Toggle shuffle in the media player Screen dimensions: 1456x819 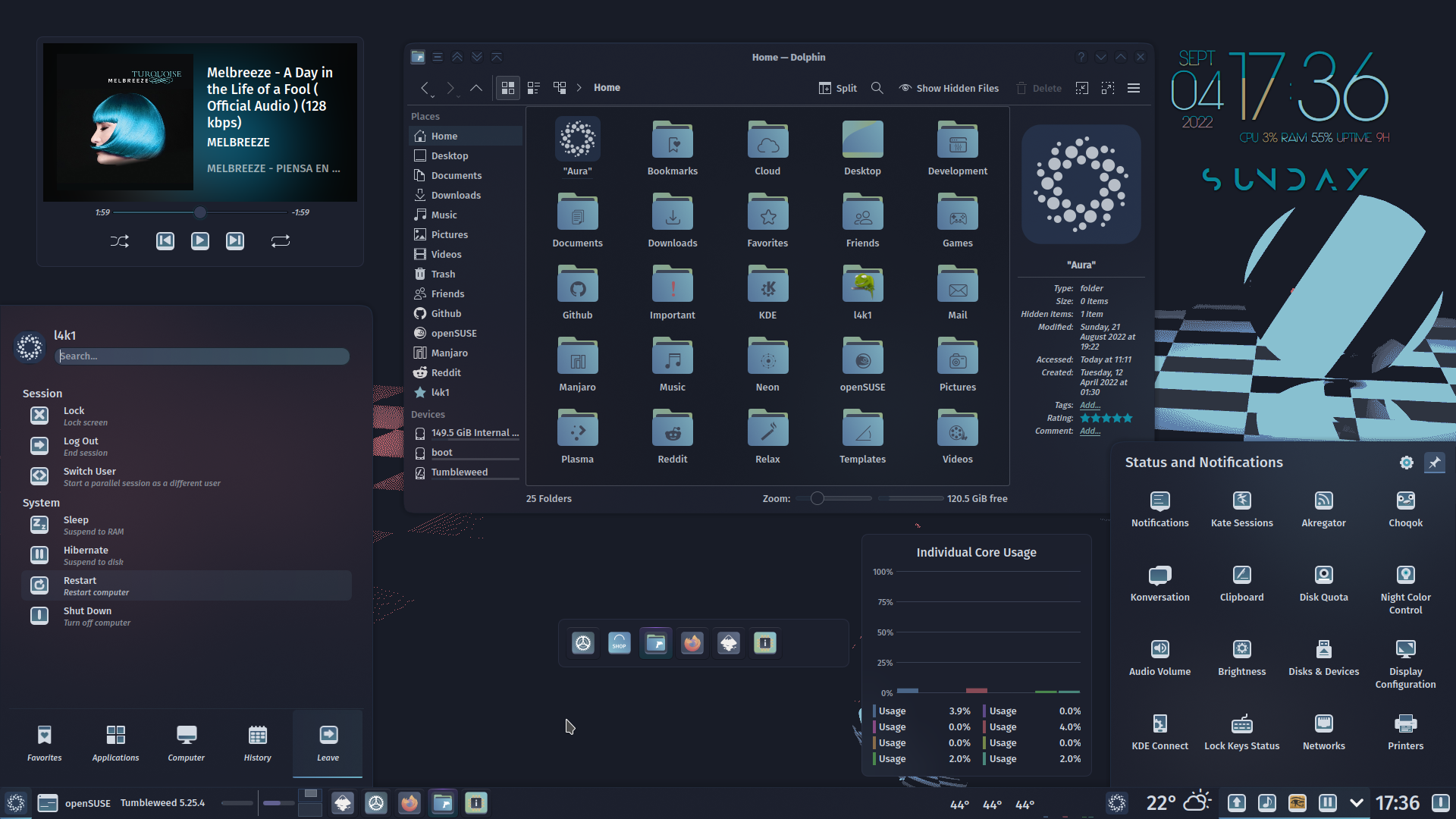pyautogui.click(x=120, y=241)
